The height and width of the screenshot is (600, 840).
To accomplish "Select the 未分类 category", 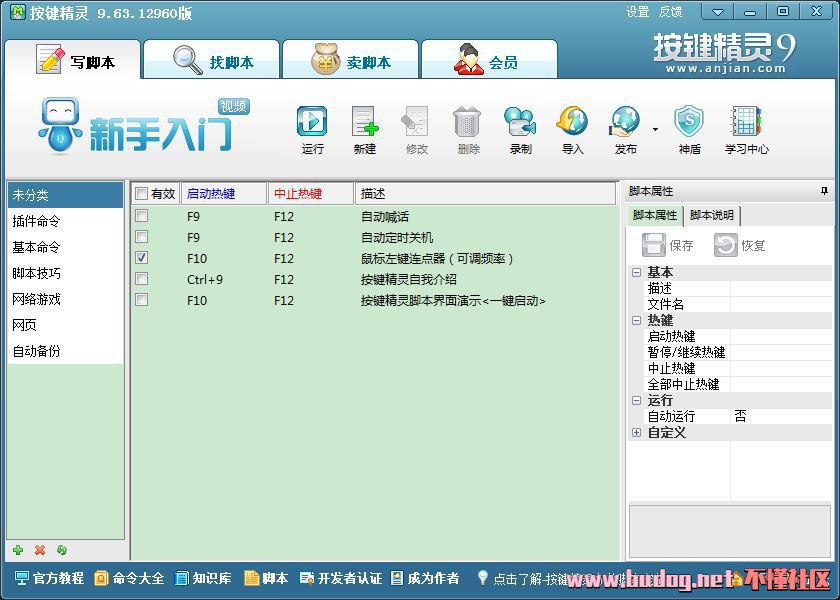I will 65,195.
